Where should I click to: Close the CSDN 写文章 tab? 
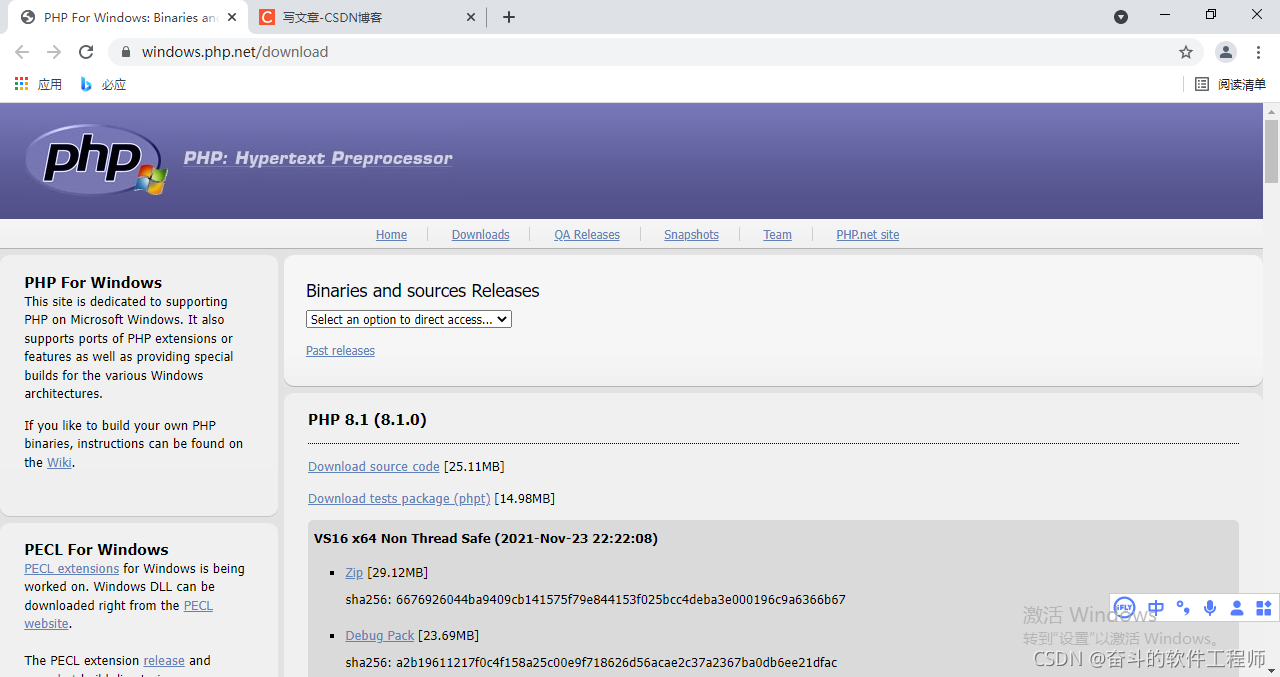point(471,17)
